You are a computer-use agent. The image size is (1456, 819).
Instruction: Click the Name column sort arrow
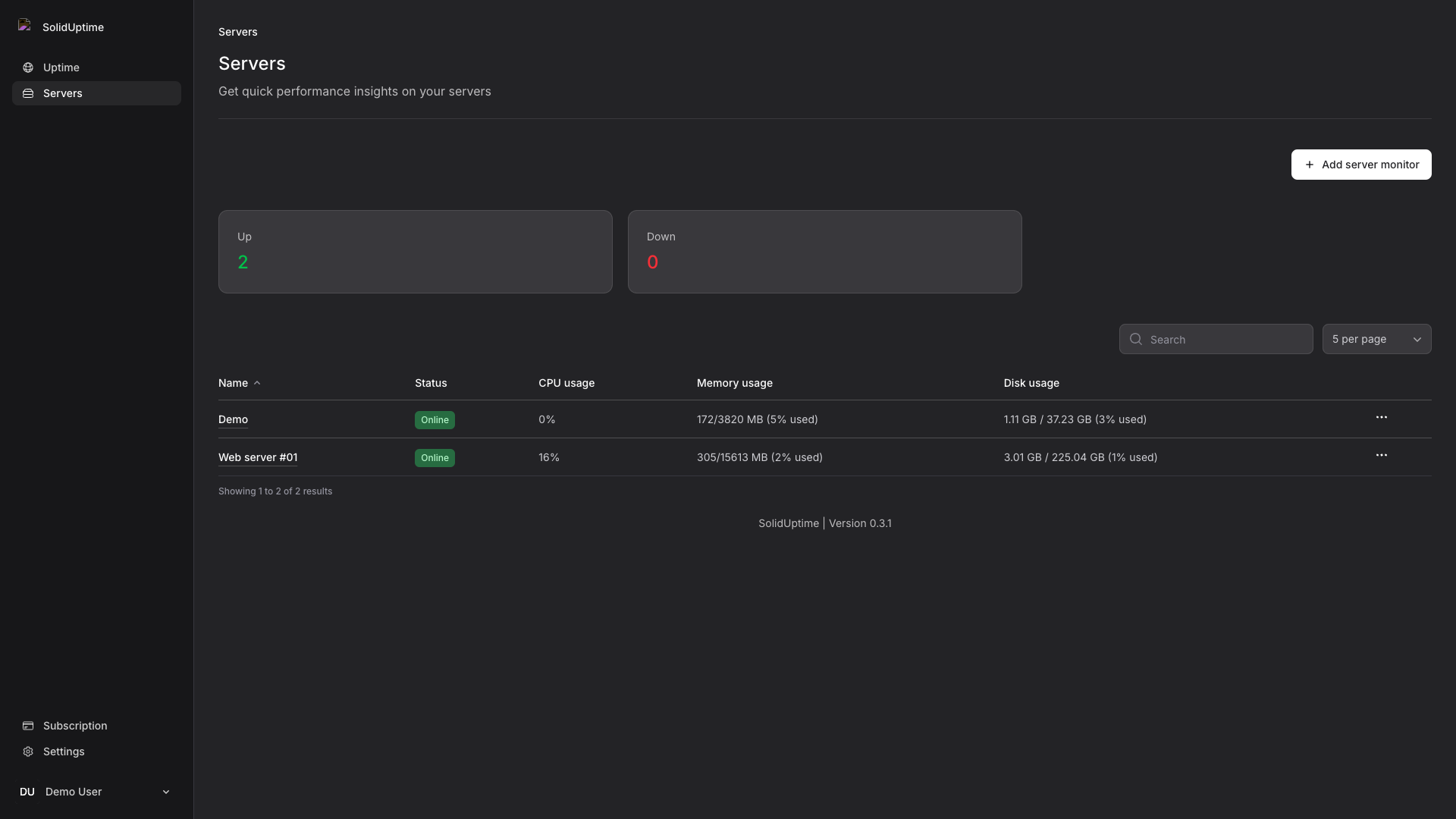click(x=257, y=383)
